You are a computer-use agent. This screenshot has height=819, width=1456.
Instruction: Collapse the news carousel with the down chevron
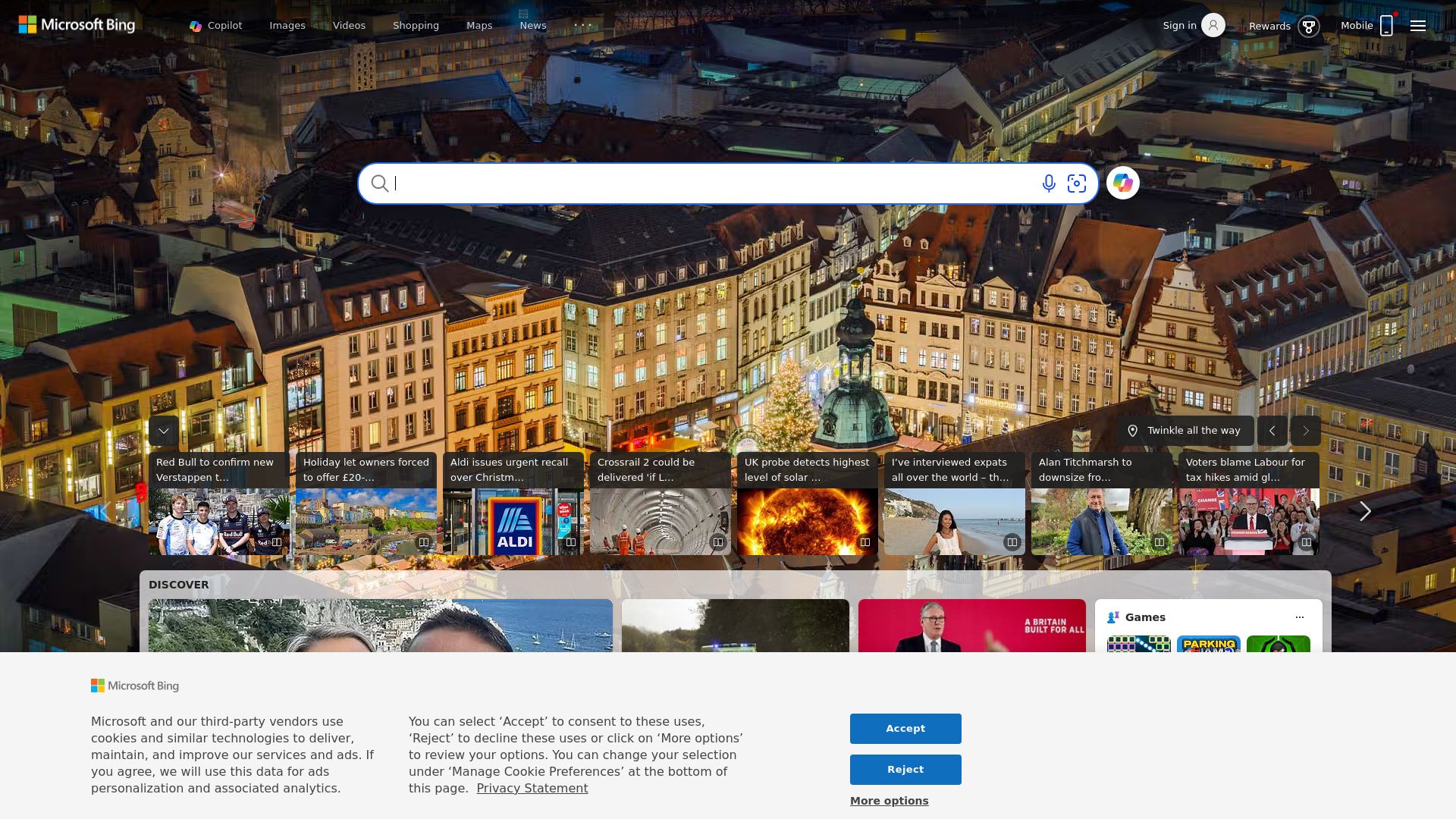tap(163, 431)
